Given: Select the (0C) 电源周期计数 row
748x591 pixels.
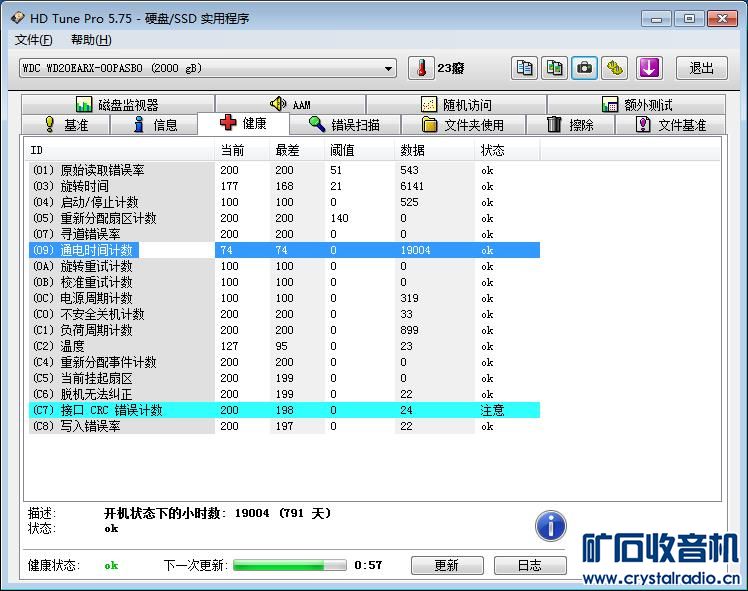Looking at the screenshot, I should pyautogui.click(x=284, y=298).
